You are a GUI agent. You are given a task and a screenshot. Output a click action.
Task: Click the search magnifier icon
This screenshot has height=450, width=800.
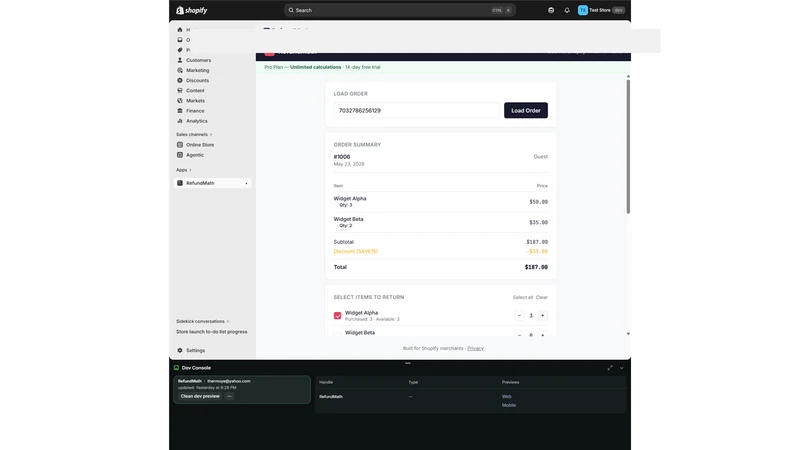click(x=291, y=10)
